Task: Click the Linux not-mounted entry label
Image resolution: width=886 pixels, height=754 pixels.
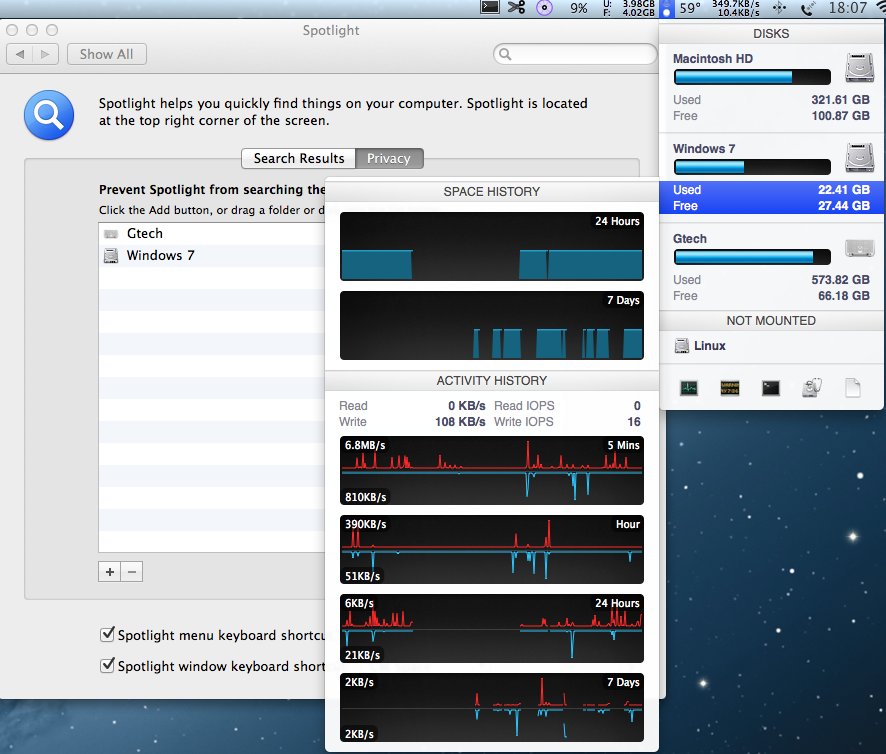Action: 710,346
